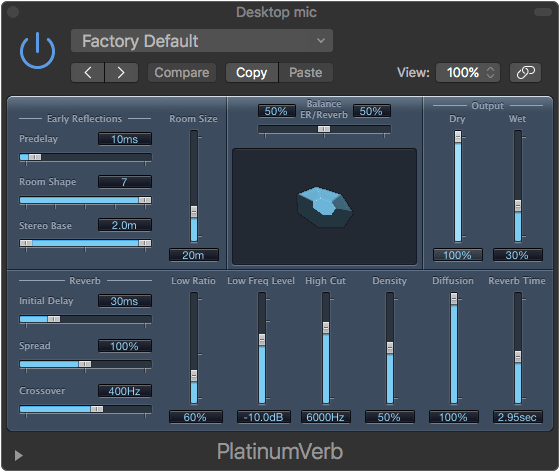Click the Low Ratio slider handle

tap(194, 376)
